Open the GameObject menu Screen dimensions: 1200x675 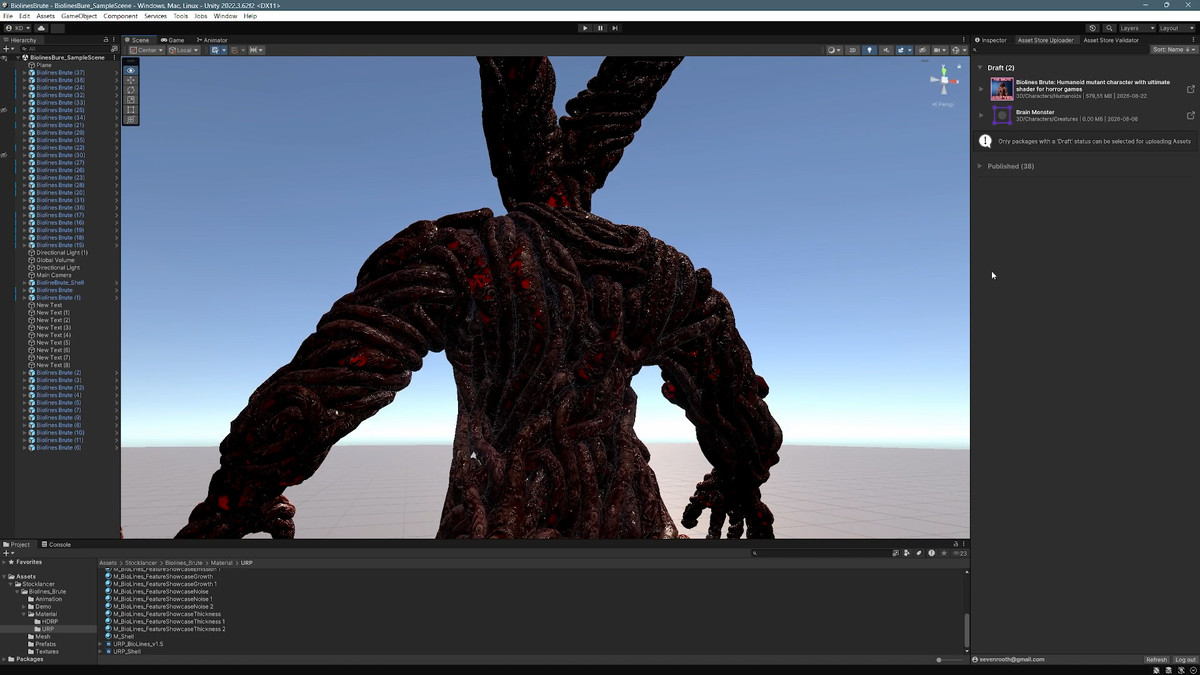[78, 16]
